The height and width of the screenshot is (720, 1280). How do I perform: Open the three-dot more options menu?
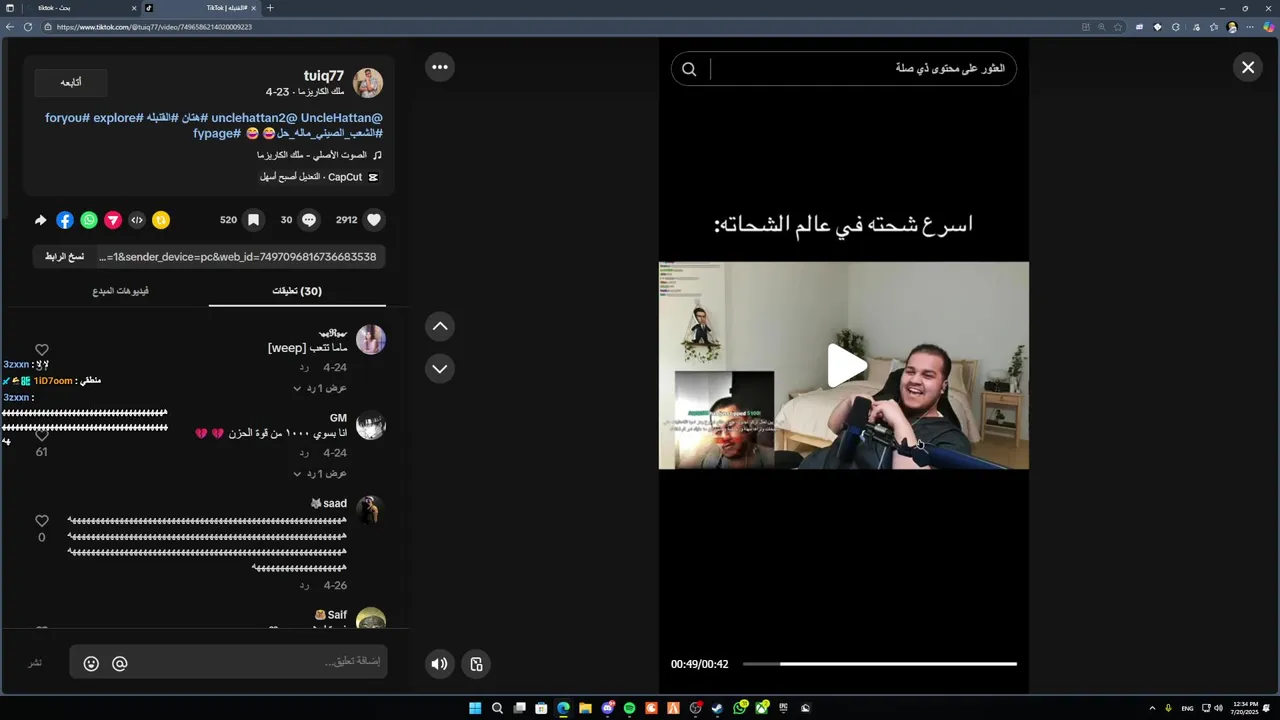440,67
